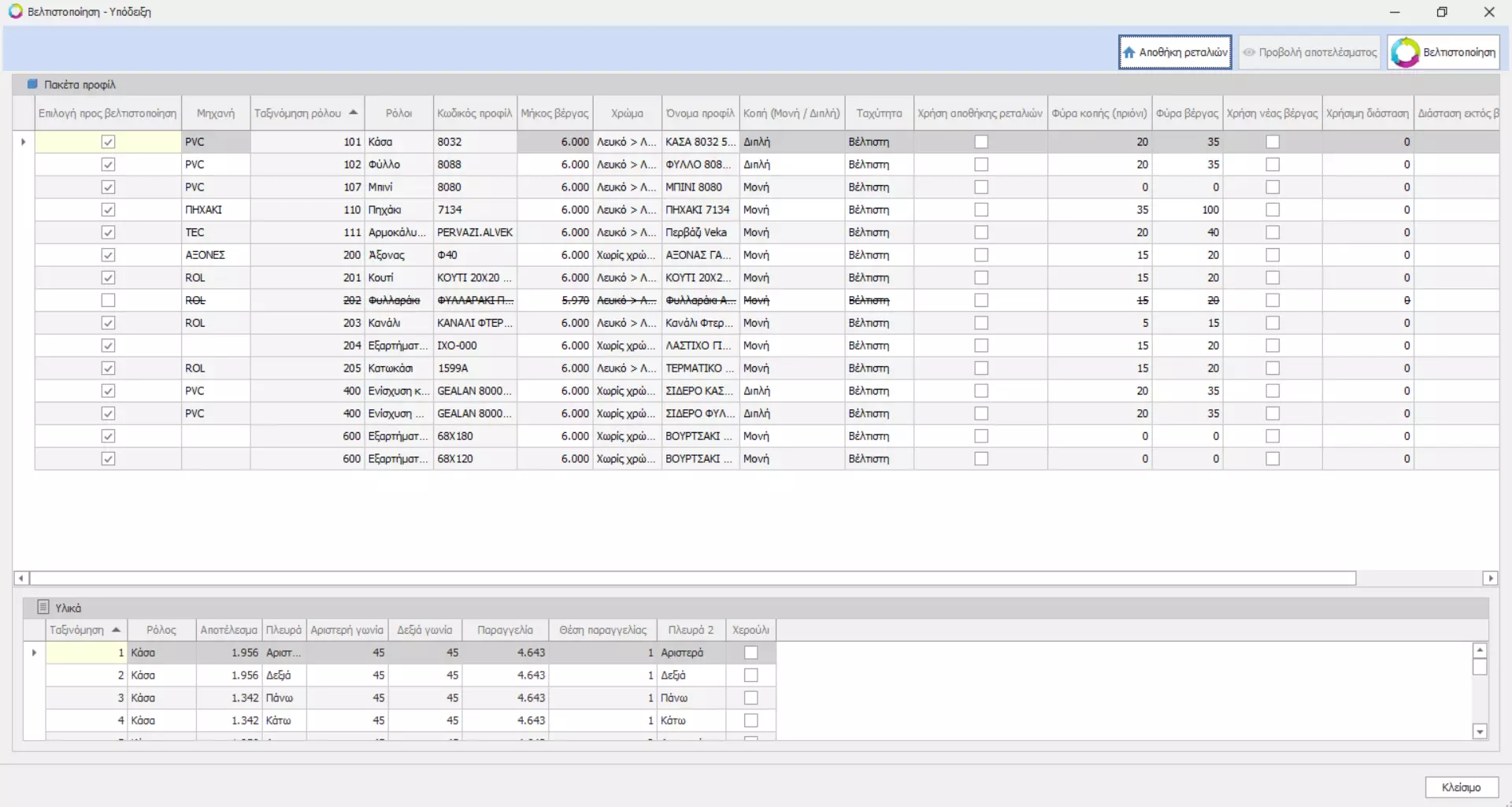Click the app logo in title bar
The width and height of the screenshot is (1512, 807).
click(15, 12)
